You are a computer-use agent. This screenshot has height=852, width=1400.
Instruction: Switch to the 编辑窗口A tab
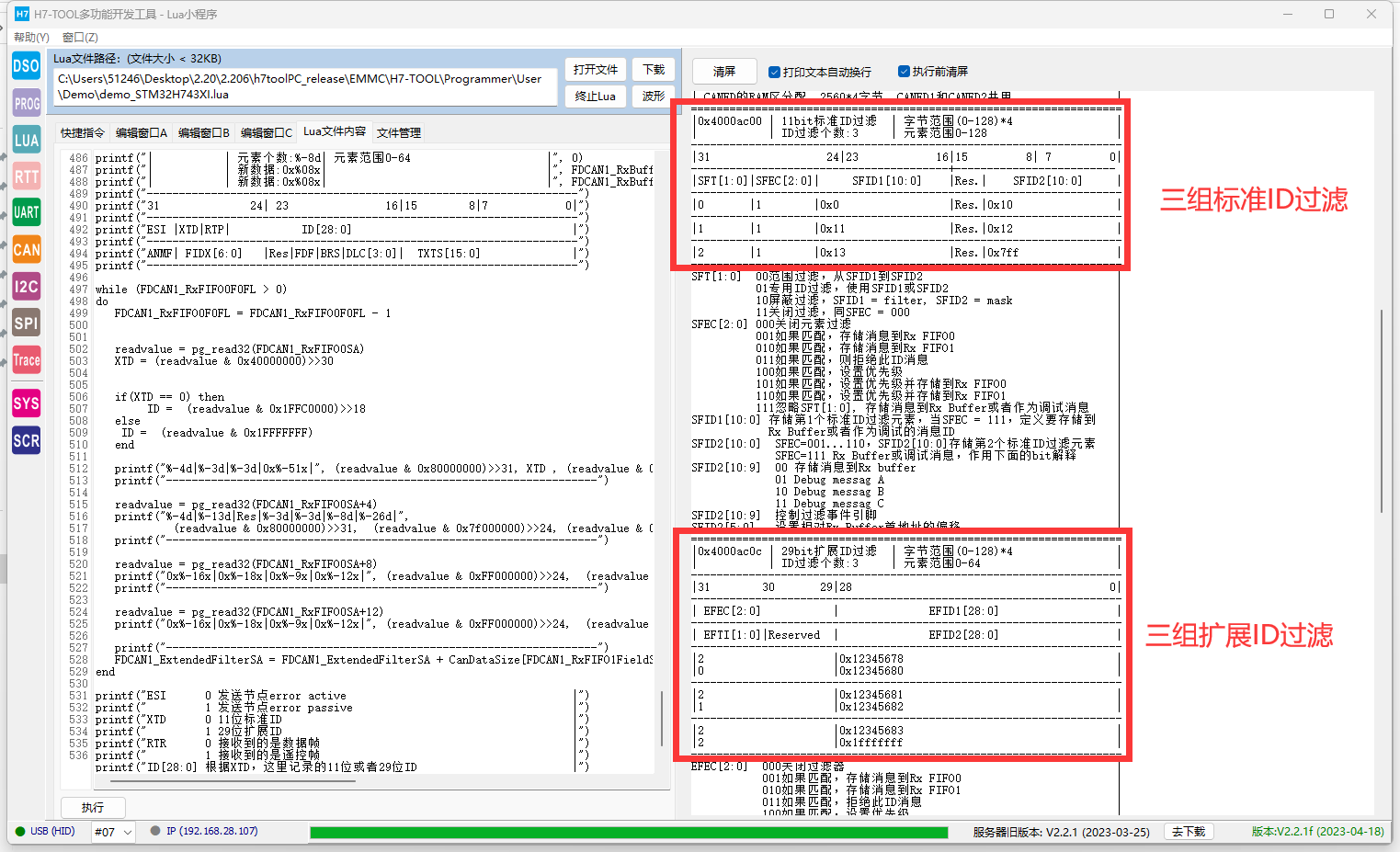point(142,133)
